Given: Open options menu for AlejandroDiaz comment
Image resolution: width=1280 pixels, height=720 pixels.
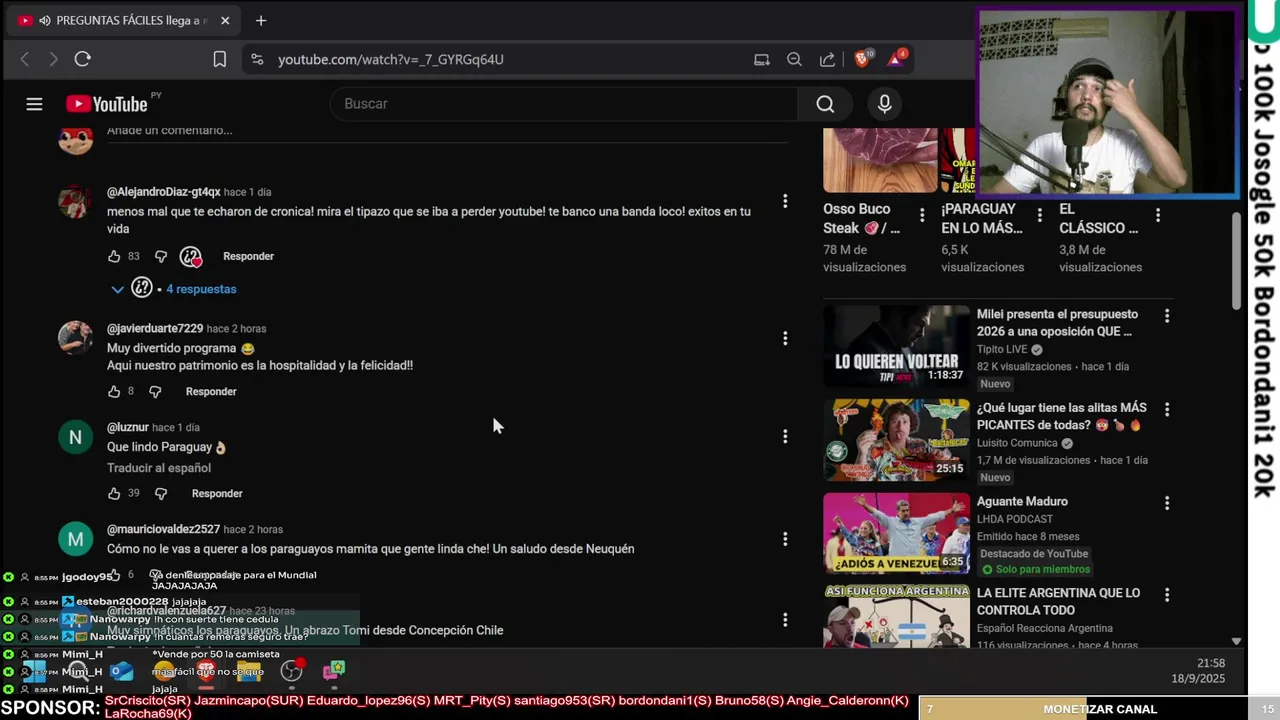Looking at the screenshot, I should point(785,201).
